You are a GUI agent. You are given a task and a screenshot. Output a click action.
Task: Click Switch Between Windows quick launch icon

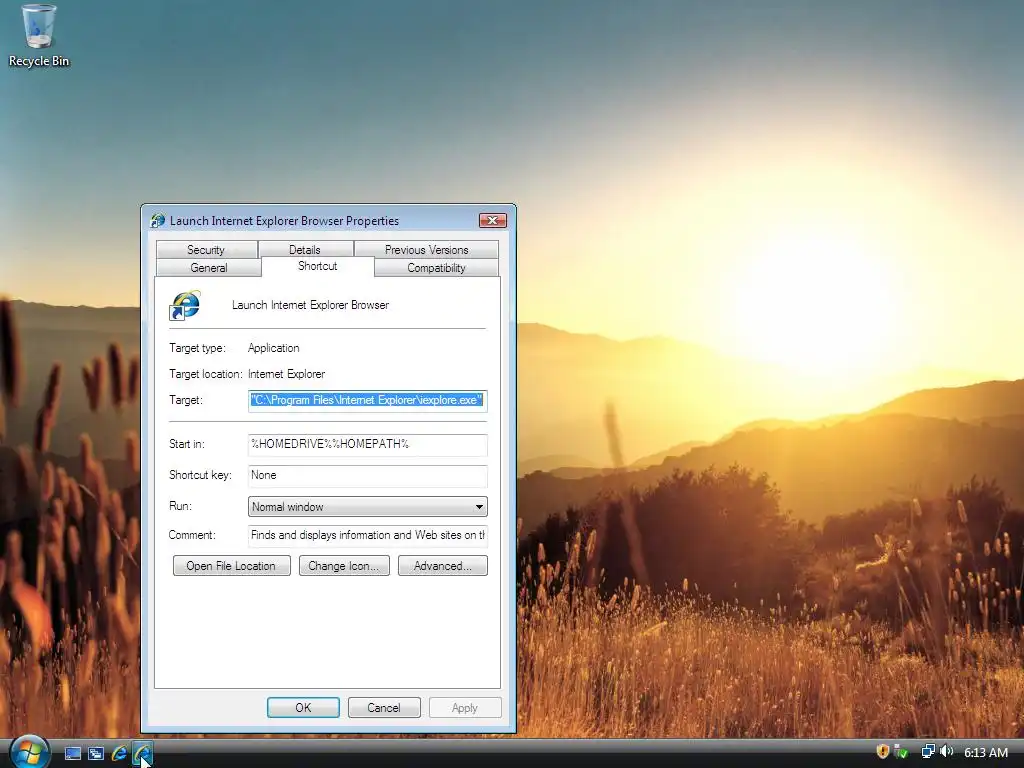pos(96,753)
